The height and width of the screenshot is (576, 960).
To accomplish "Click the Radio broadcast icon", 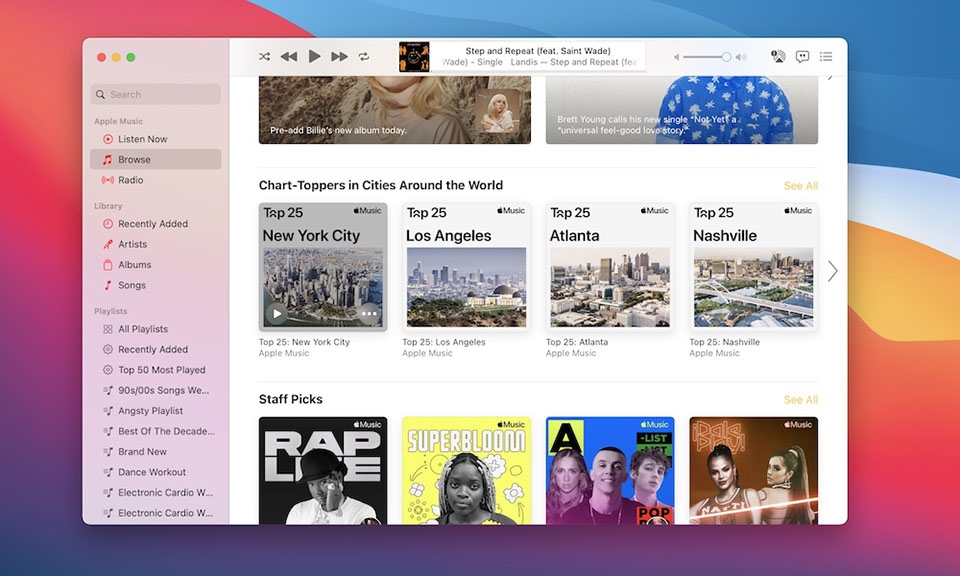I will 108,179.
